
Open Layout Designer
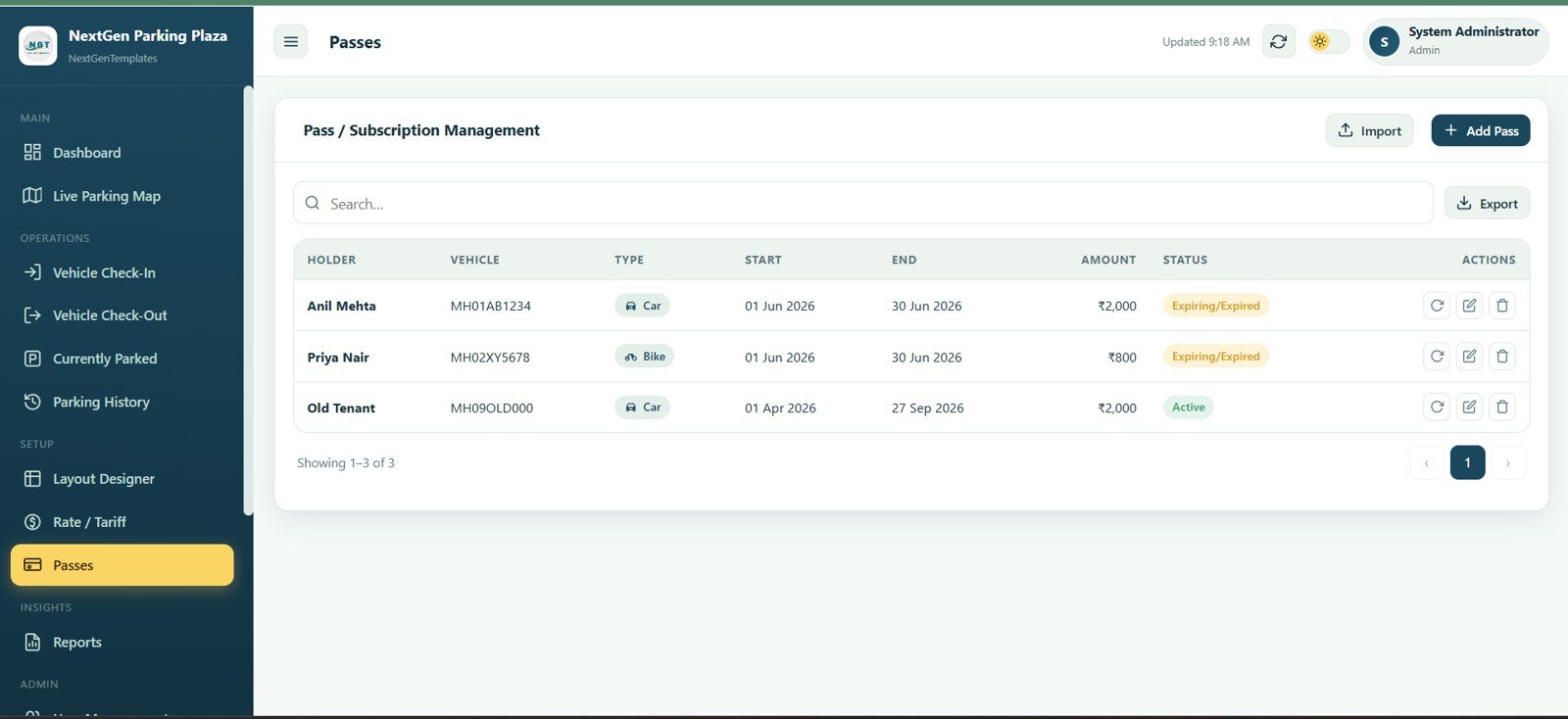coord(122,479)
